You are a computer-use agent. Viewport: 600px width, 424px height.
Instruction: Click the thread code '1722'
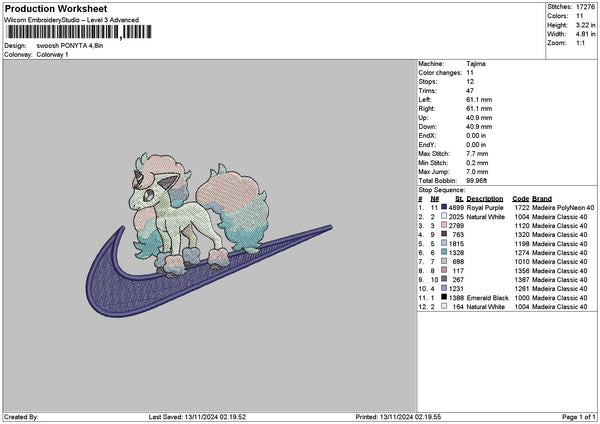pos(522,208)
